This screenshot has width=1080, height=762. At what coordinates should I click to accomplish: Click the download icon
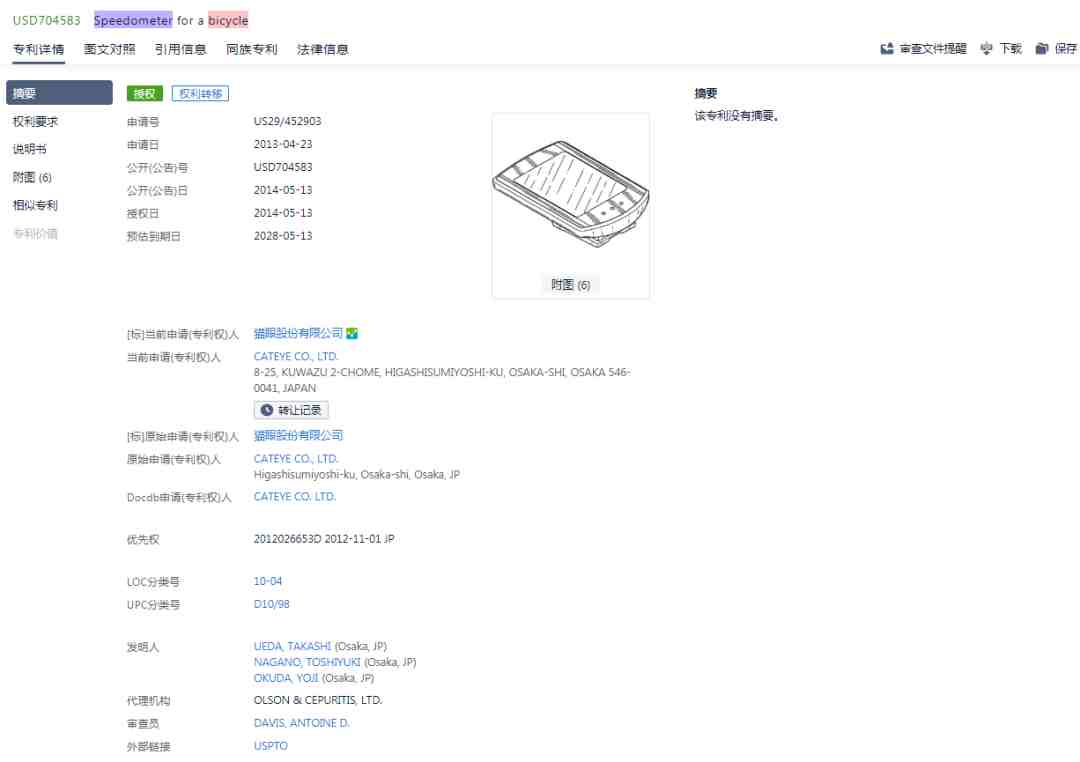986,48
